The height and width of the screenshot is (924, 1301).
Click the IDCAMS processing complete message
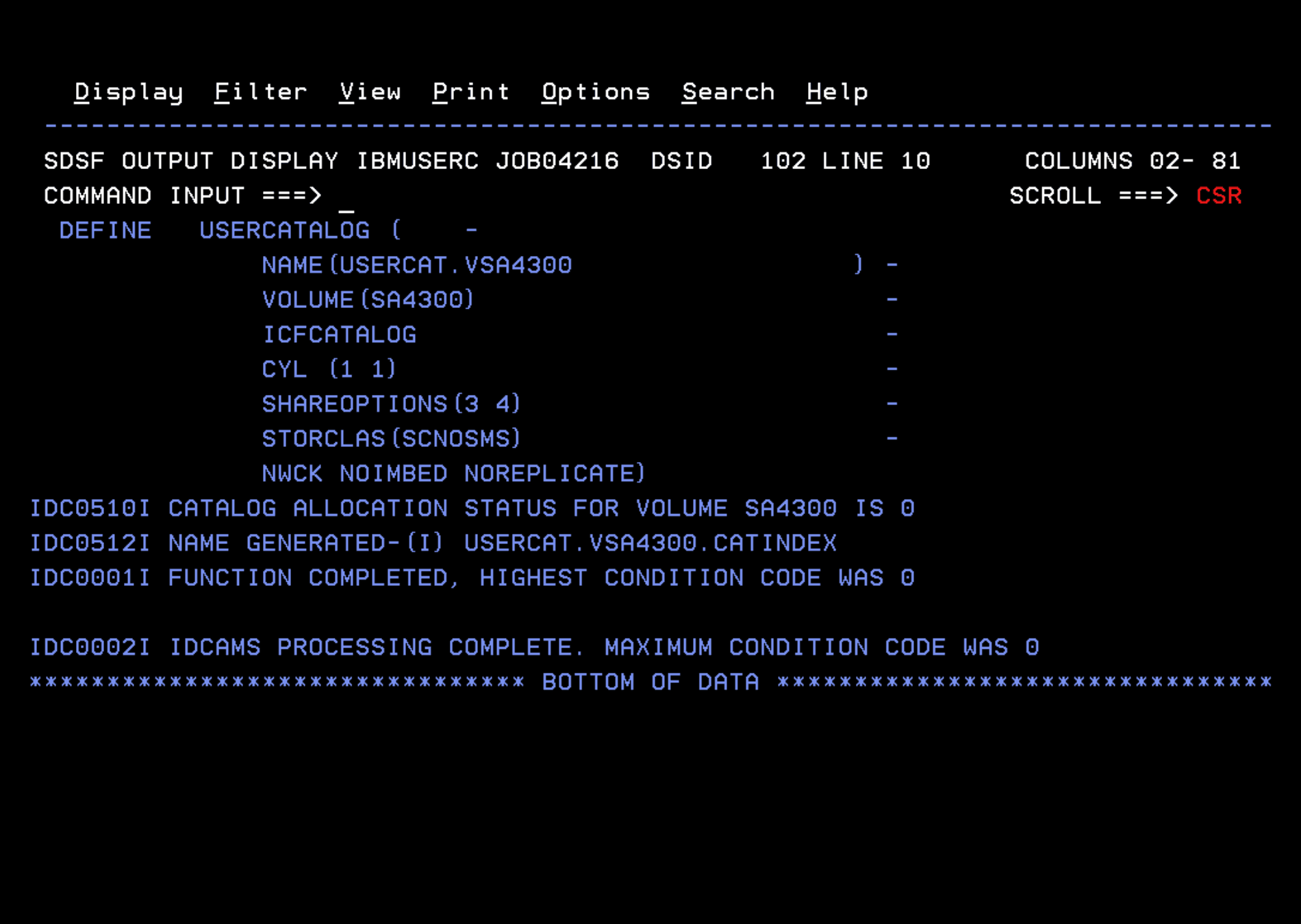(x=534, y=647)
